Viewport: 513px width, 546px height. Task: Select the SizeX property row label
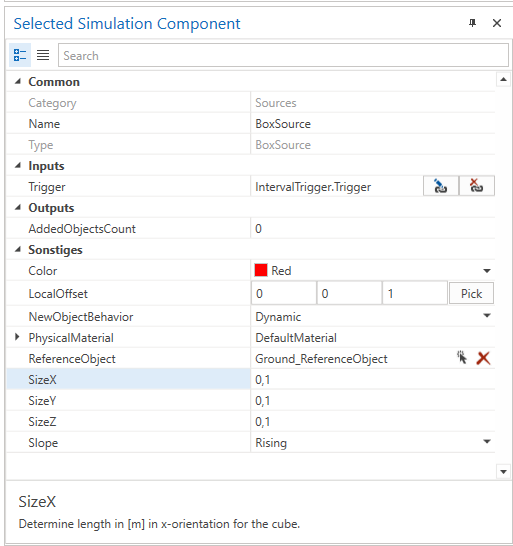click(42, 380)
